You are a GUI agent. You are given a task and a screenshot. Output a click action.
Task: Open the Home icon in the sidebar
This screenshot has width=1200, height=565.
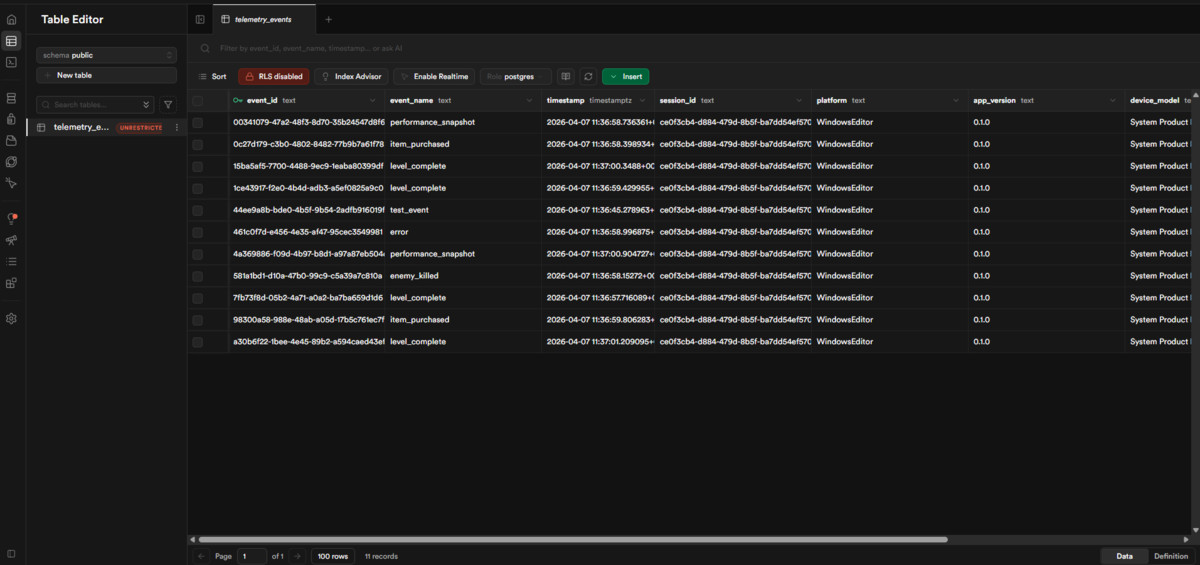[11, 19]
